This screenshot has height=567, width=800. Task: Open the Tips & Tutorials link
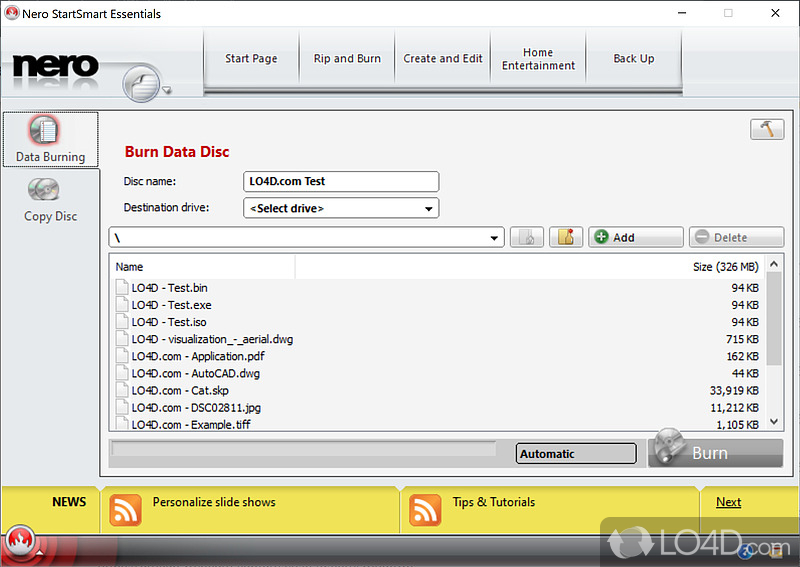point(493,502)
